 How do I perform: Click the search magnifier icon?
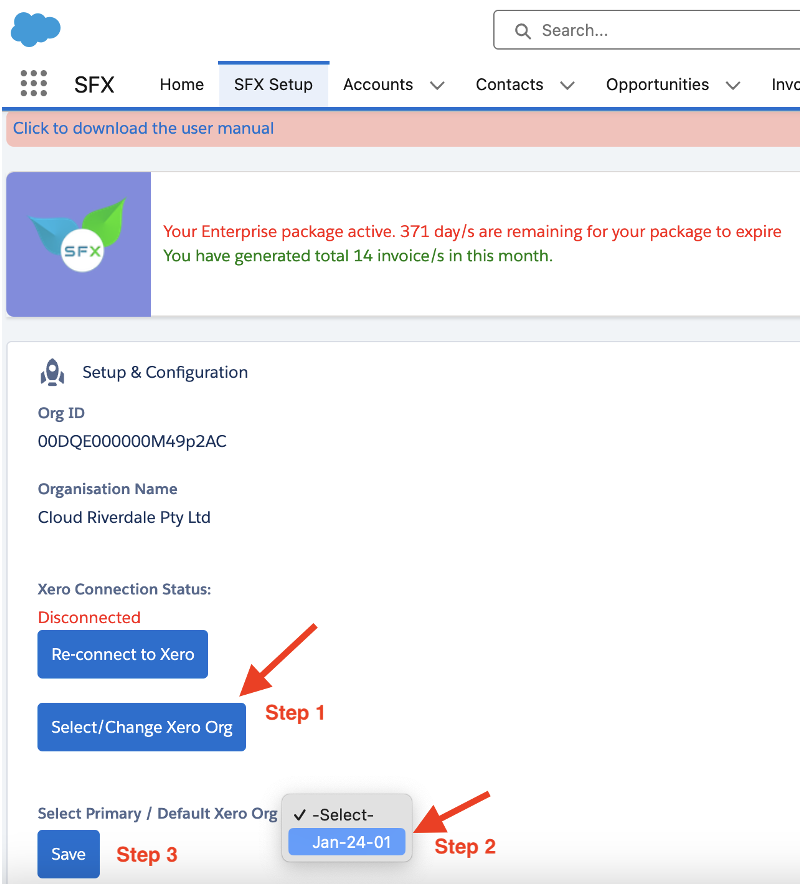(523, 31)
